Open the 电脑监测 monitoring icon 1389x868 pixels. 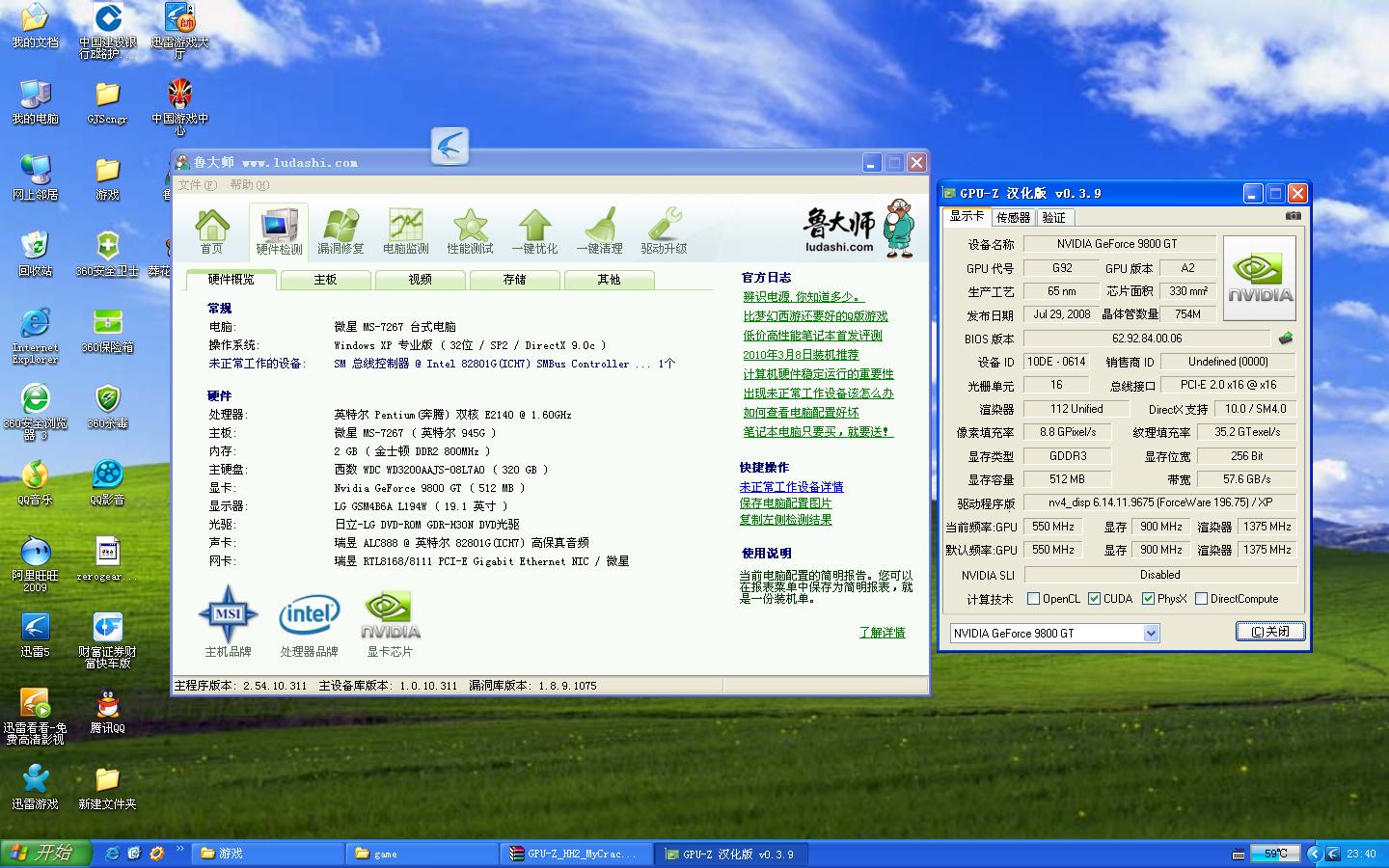click(405, 231)
